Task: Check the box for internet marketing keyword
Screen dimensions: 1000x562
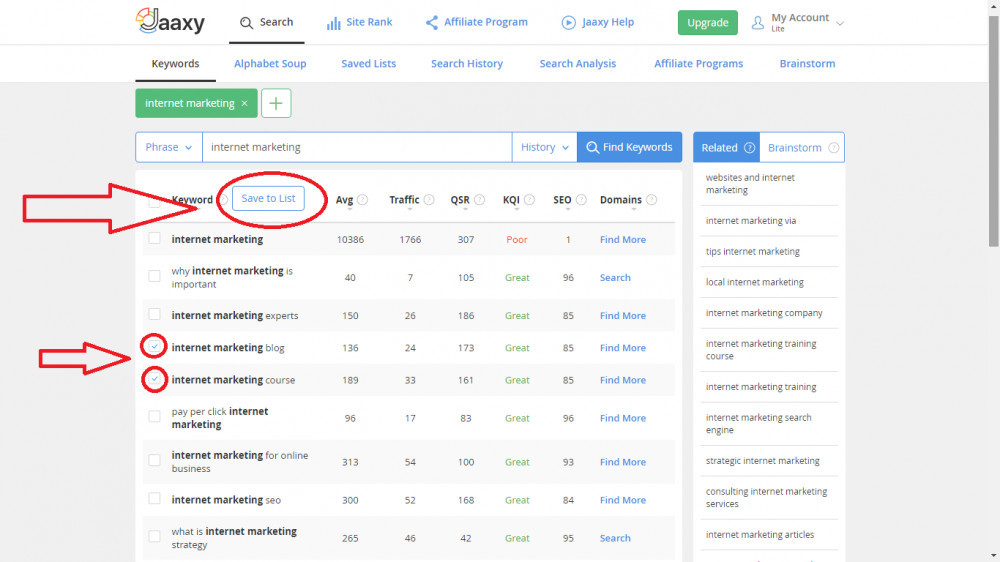Action: tap(154, 239)
